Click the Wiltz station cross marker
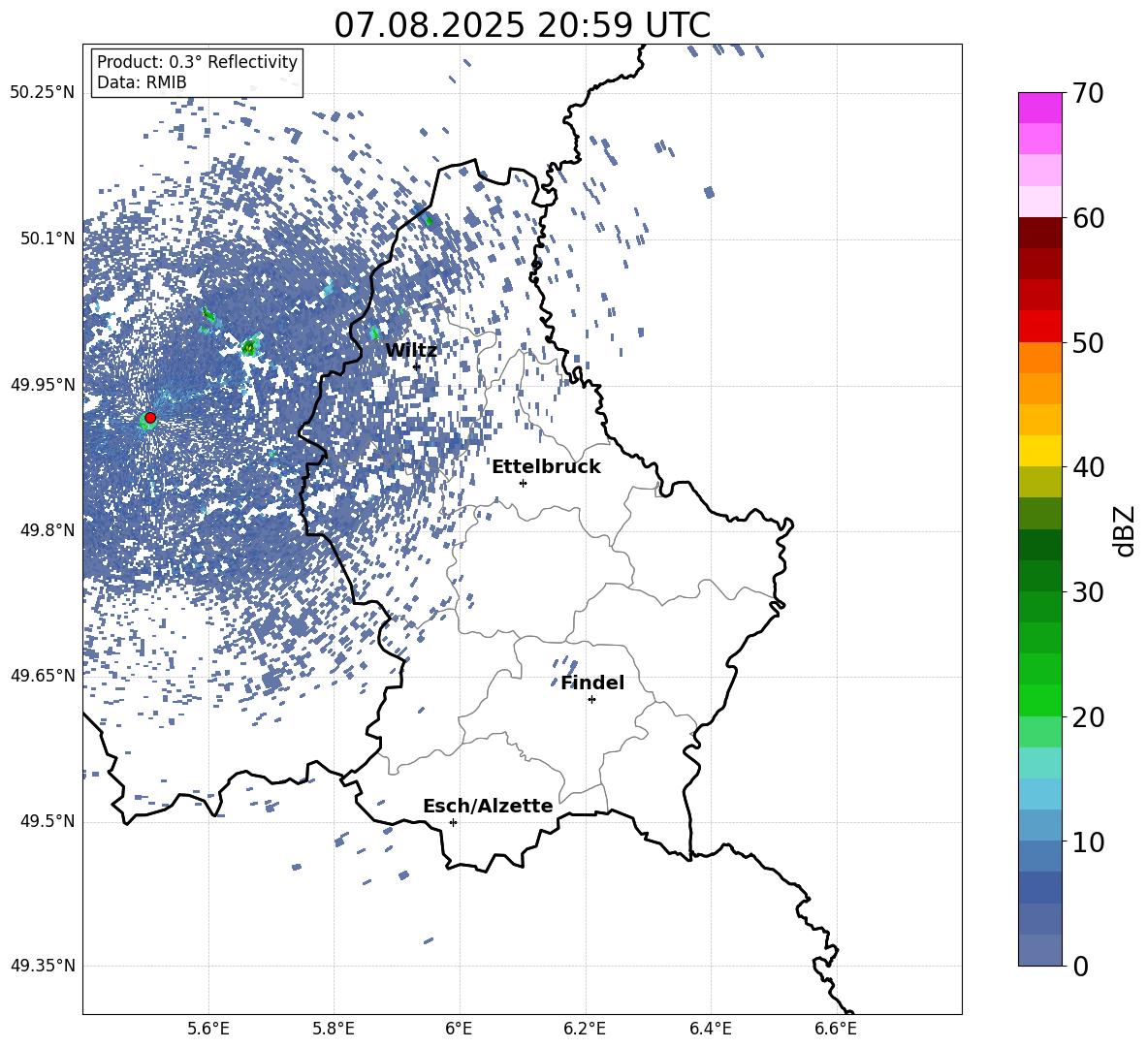 417,366
